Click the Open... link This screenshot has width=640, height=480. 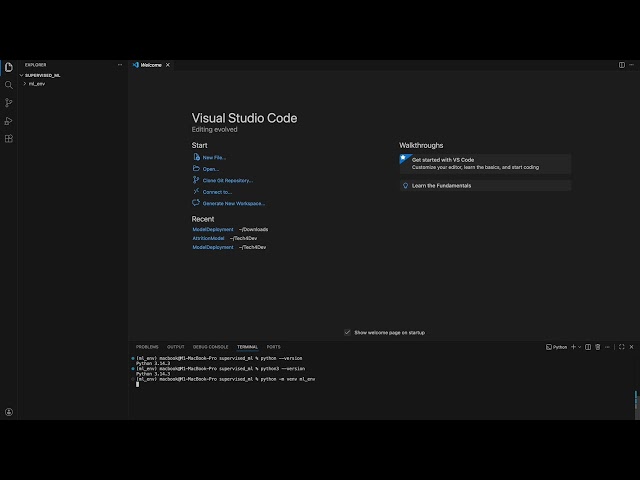[211, 169]
